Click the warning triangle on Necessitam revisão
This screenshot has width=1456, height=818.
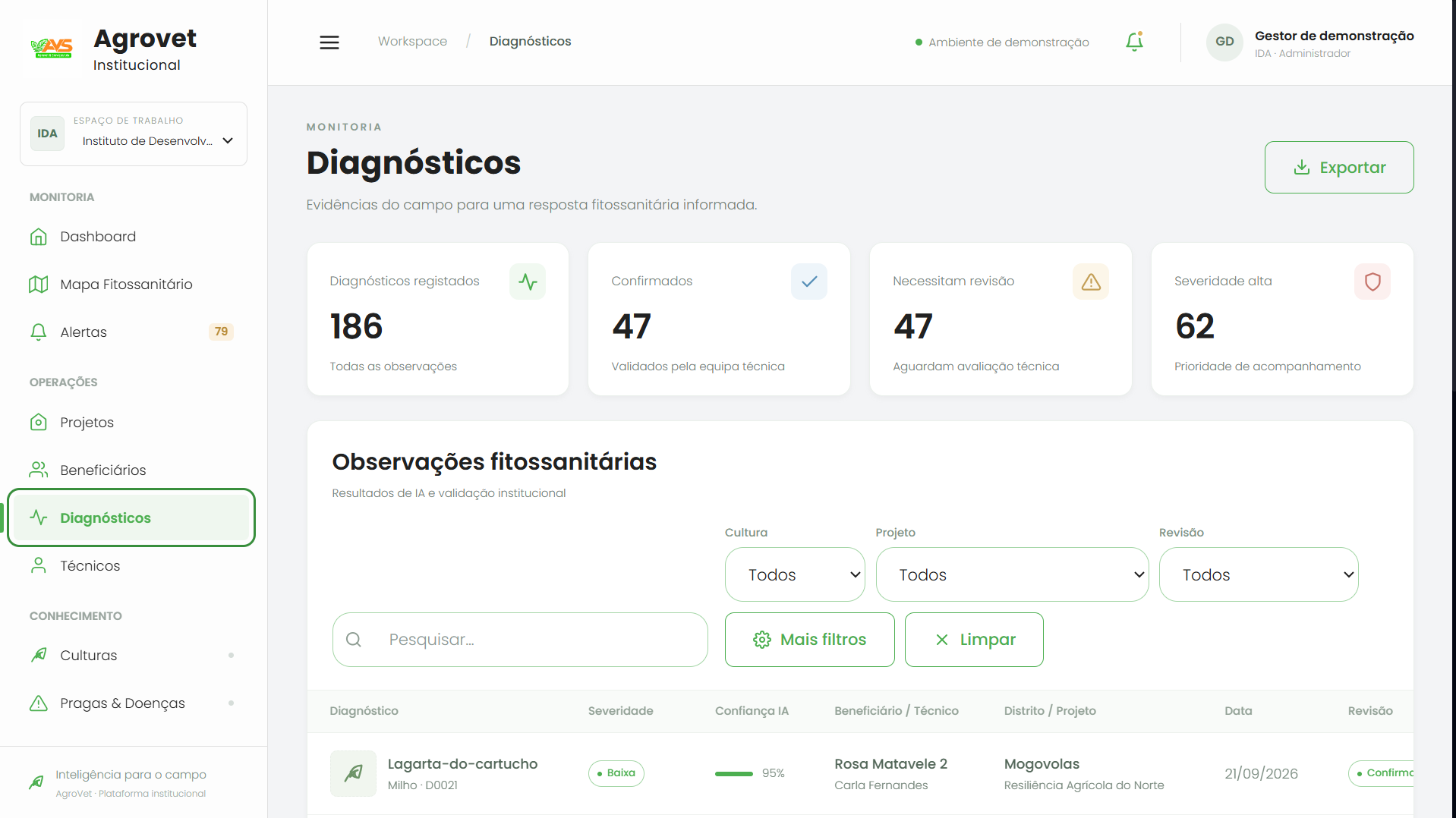1091,282
